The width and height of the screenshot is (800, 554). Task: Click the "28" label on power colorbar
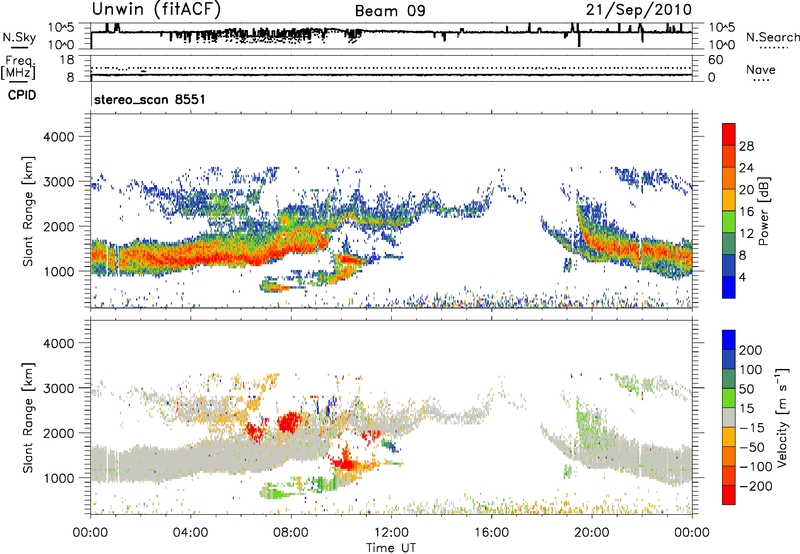click(746, 146)
